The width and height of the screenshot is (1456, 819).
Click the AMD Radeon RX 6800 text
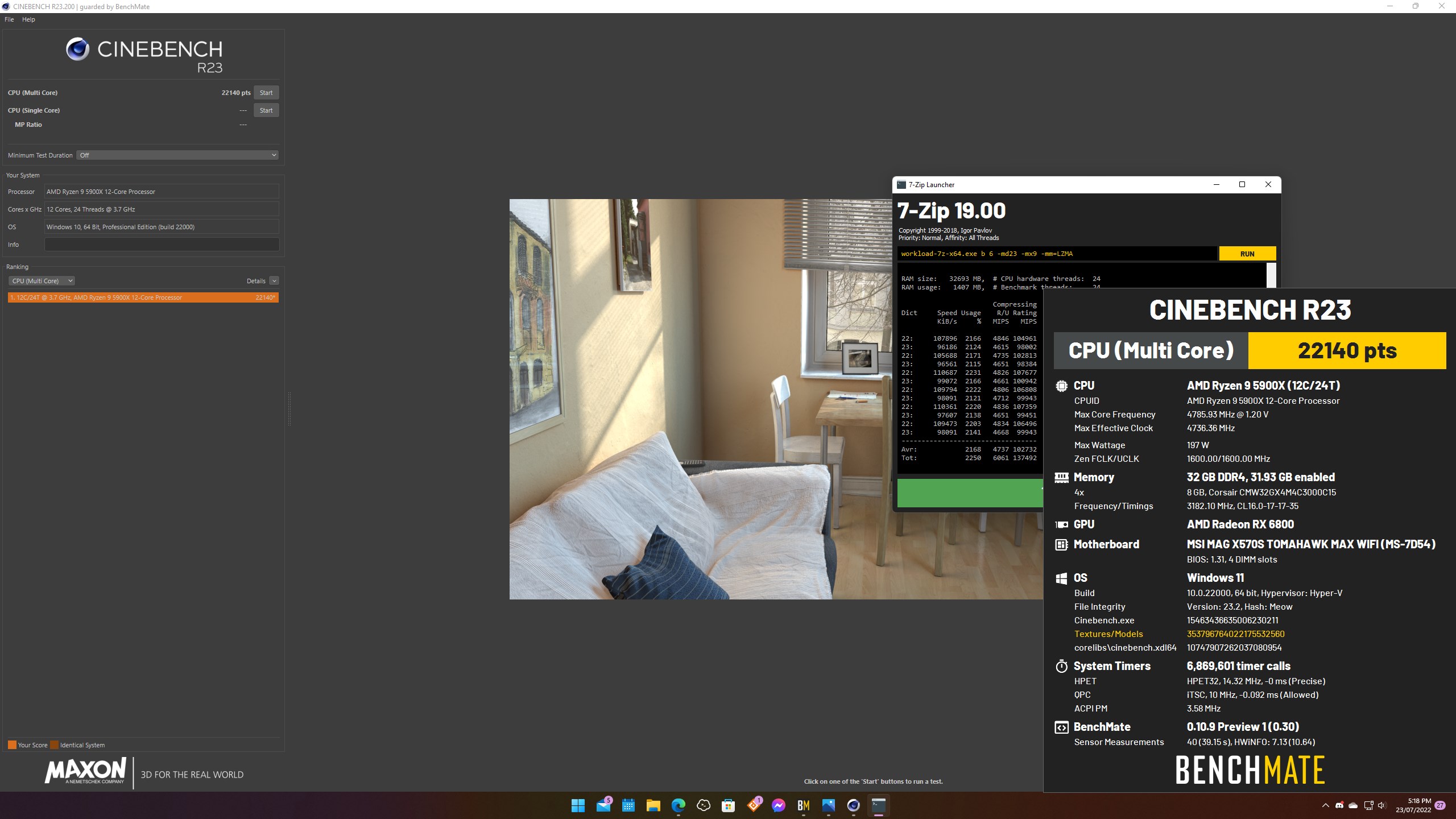(1240, 524)
